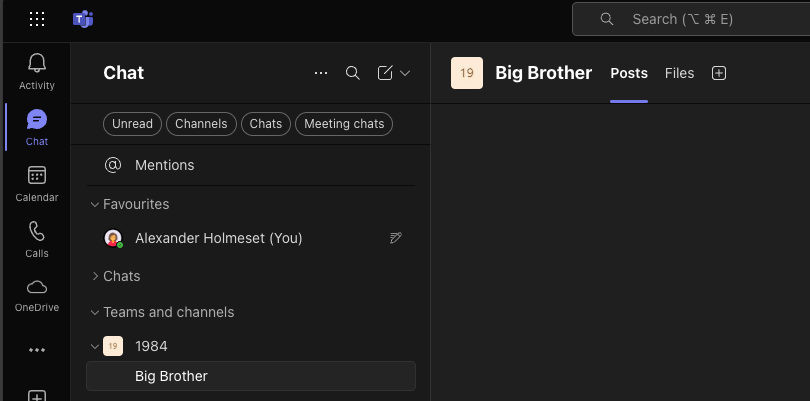Switch to the Files tab
Screen dimensions: 810x401
click(679, 73)
